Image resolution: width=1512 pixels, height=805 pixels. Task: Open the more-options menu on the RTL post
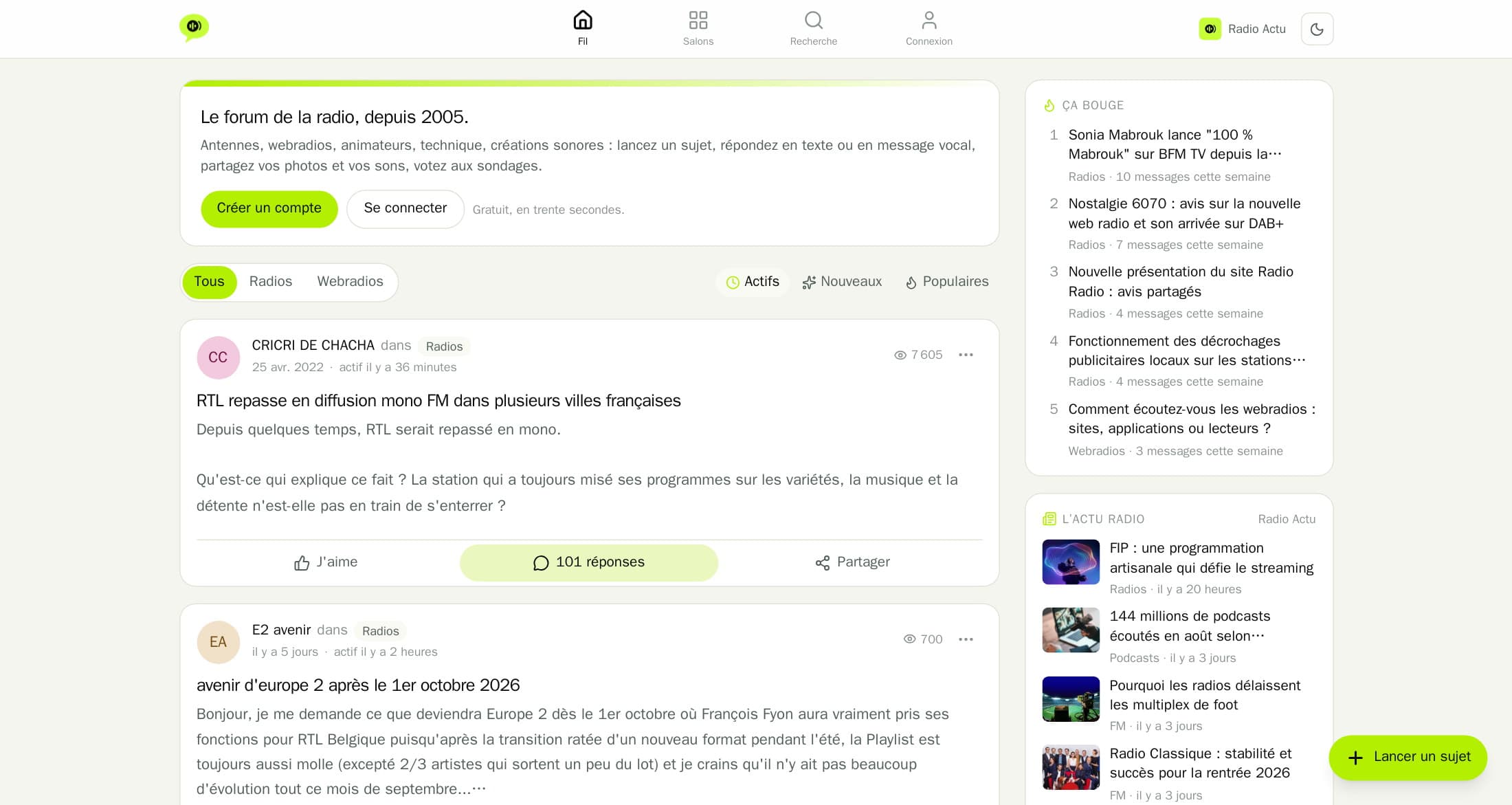[966, 355]
